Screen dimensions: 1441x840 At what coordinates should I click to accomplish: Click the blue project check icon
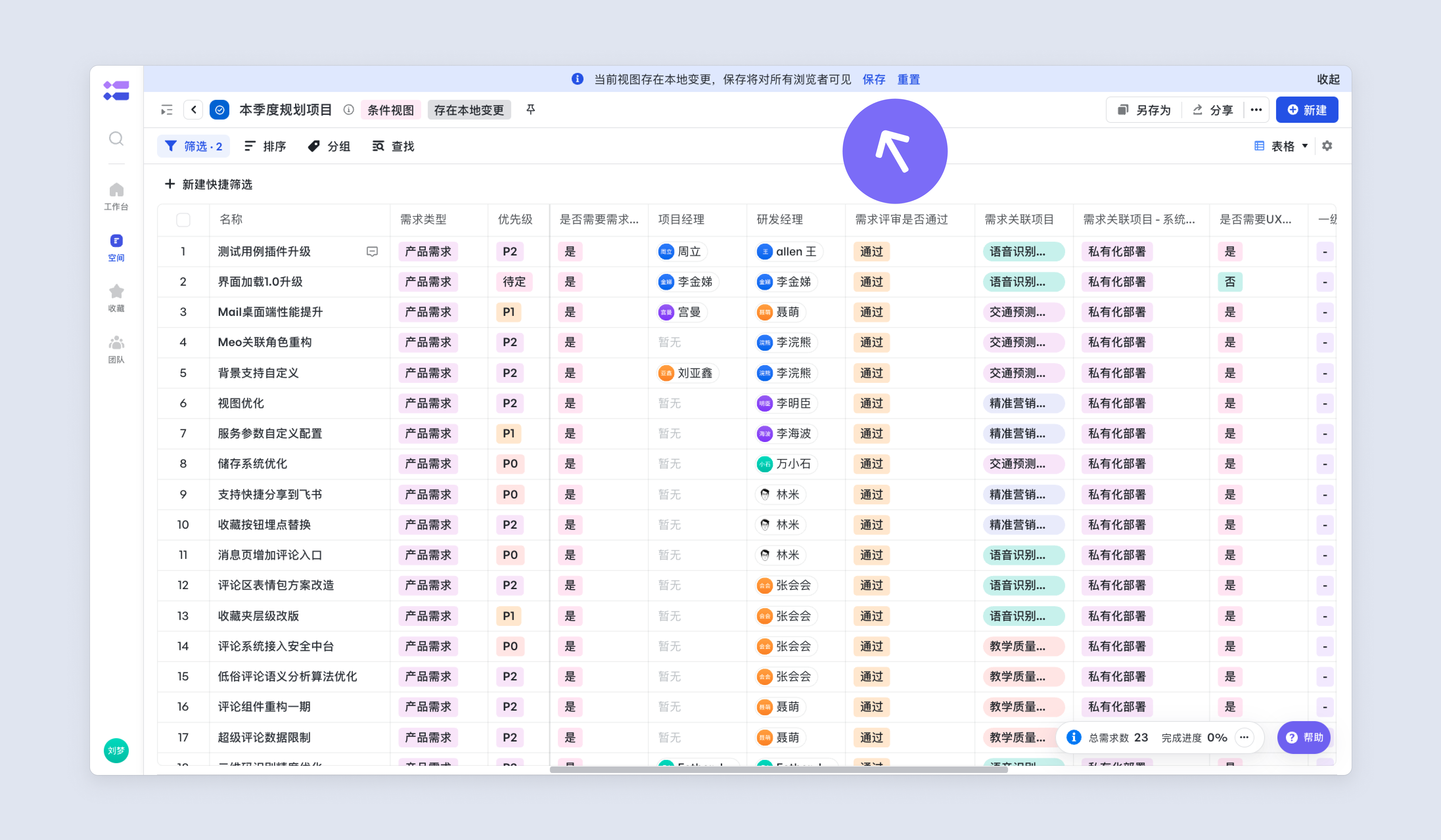(x=219, y=110)
